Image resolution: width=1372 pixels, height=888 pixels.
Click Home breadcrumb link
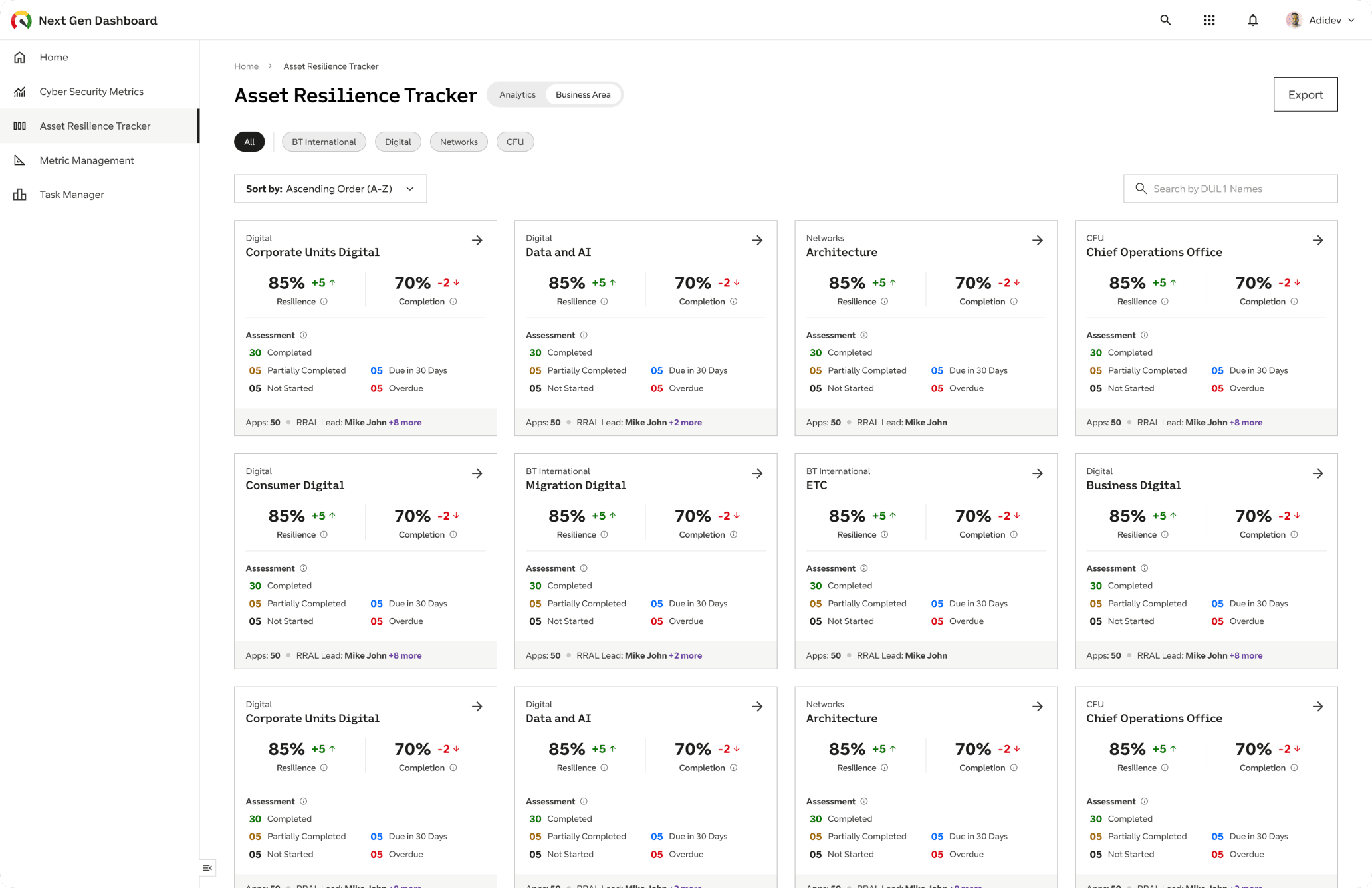[246, 66]
